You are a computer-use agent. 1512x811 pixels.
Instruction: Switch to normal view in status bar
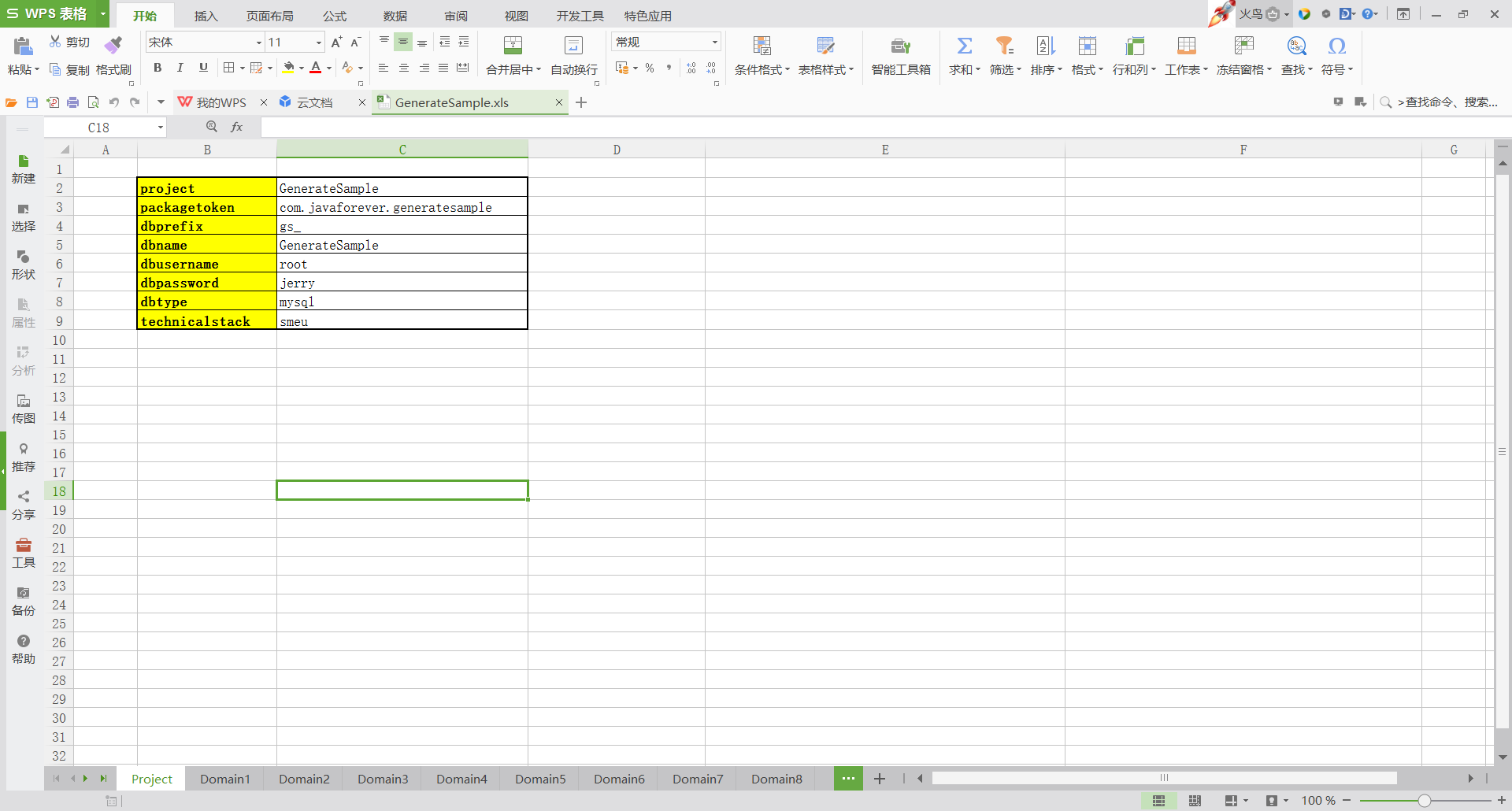[x=1158, y=801]
